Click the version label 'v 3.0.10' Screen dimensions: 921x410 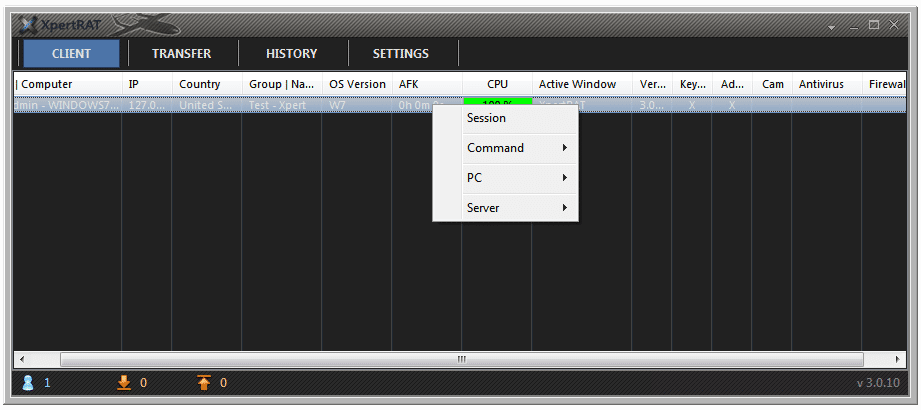click(878, 383)
